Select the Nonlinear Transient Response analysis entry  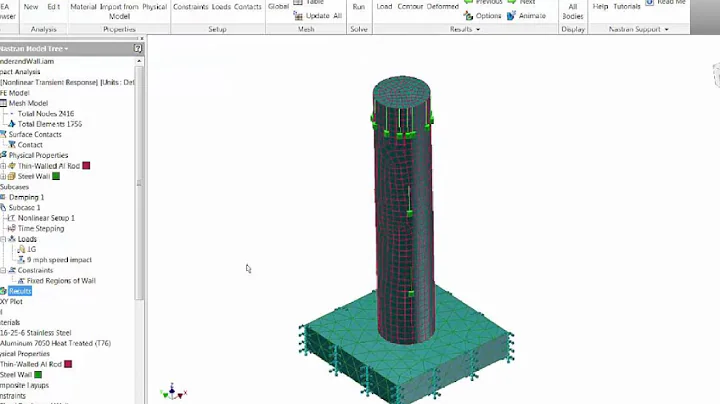(68, 82)
